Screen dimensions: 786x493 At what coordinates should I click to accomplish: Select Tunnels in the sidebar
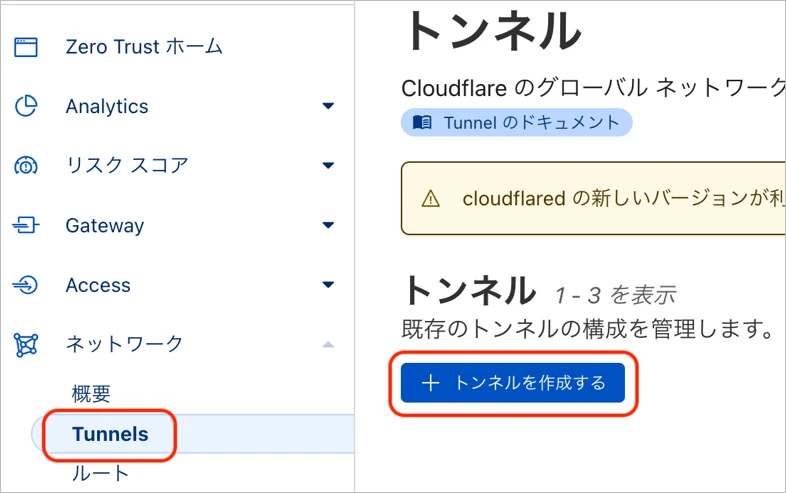[x=110, y=434]
